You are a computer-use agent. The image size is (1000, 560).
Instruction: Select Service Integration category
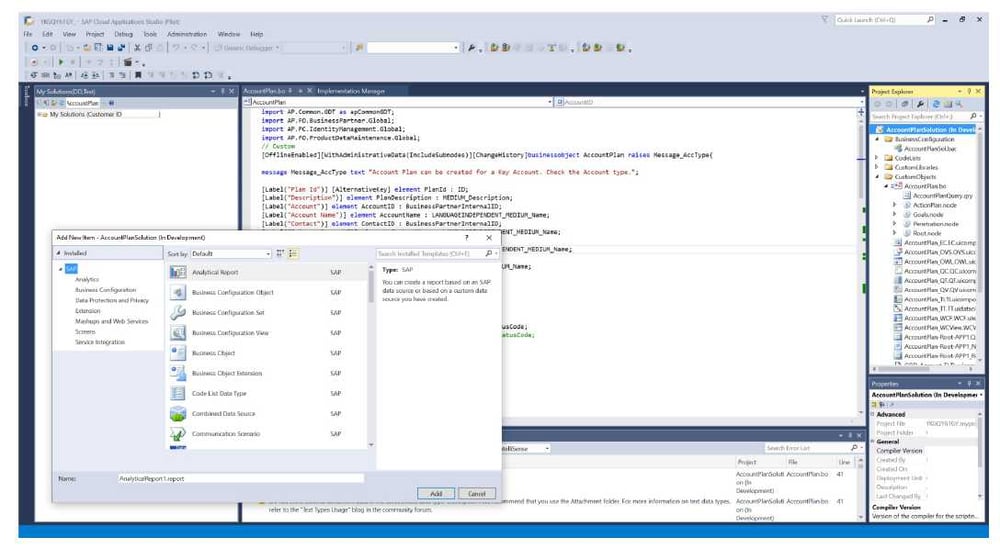100,342
